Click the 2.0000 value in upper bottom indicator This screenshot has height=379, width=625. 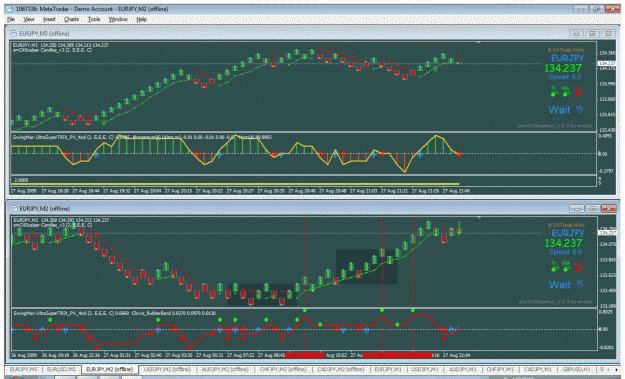click(x=21, y=180)
